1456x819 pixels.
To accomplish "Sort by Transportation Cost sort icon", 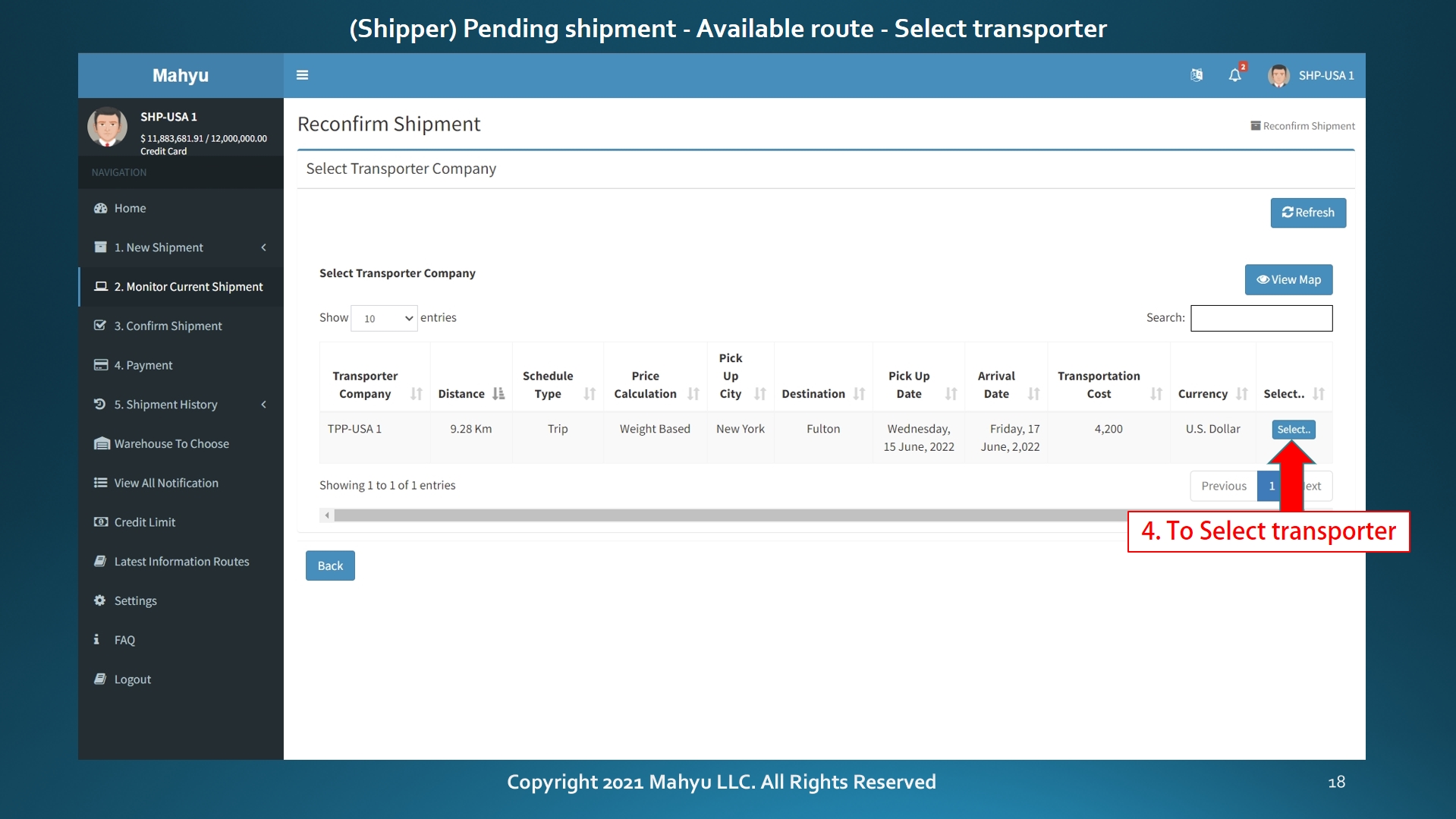I will [x=1156, y=394].
